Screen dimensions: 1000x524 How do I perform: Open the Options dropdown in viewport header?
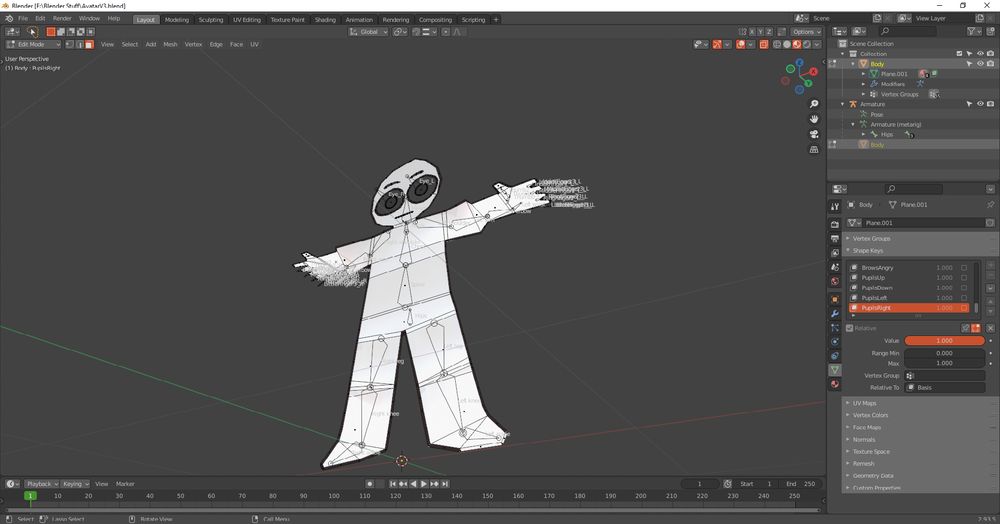pyautogui.click(x=806, y=32)
